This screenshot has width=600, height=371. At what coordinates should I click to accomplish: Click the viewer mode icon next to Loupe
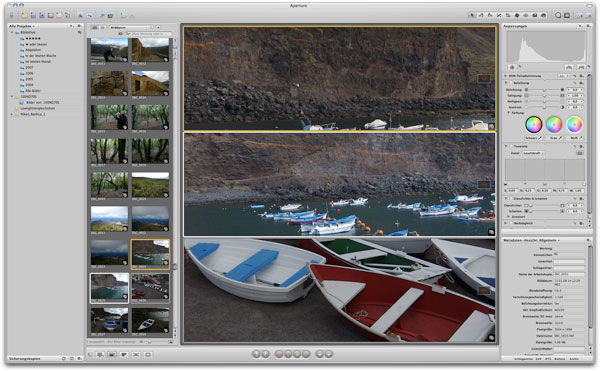567,15
